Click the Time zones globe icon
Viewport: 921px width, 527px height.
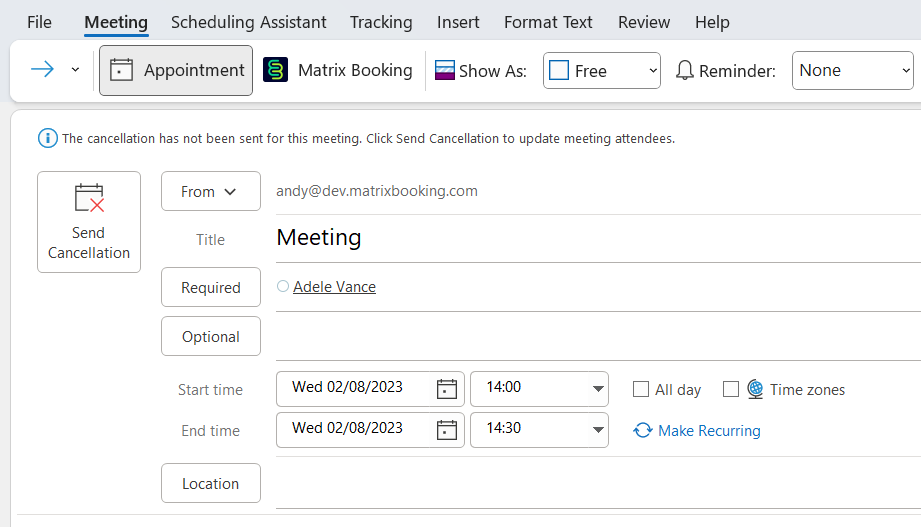(x=755, y=389)
